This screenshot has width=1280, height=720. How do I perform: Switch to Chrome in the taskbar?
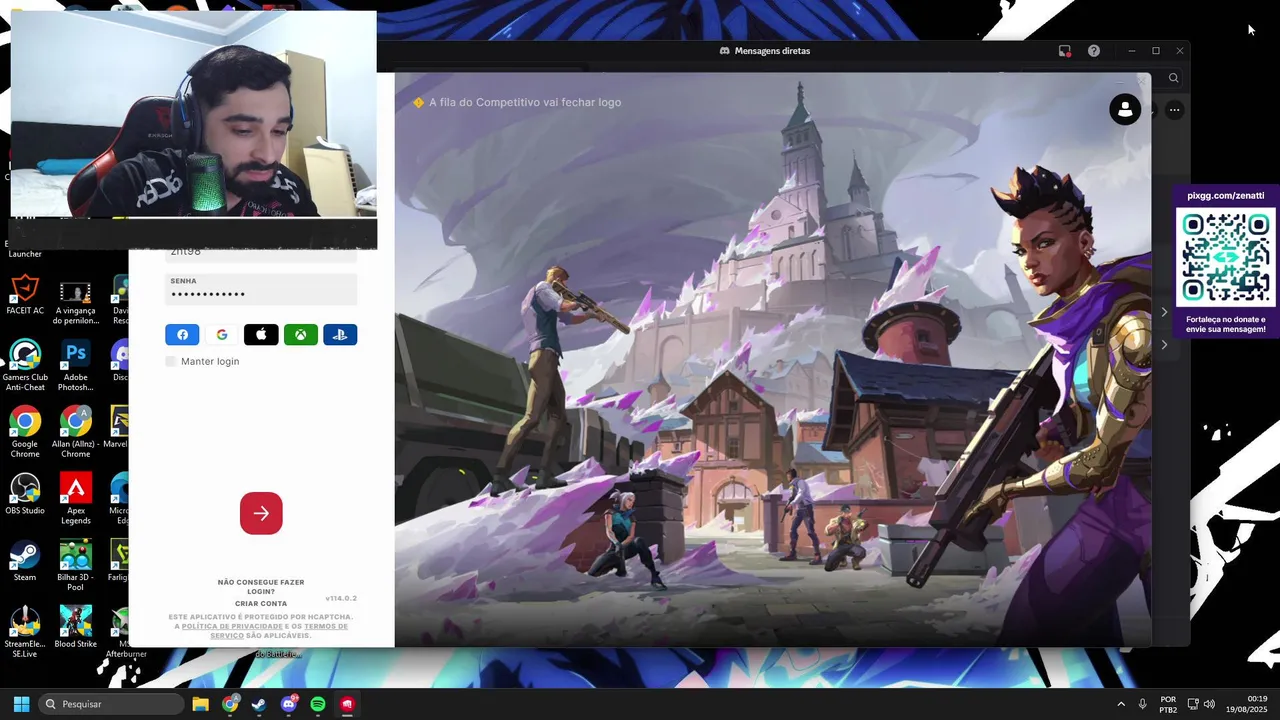click(x=230, y=704)
